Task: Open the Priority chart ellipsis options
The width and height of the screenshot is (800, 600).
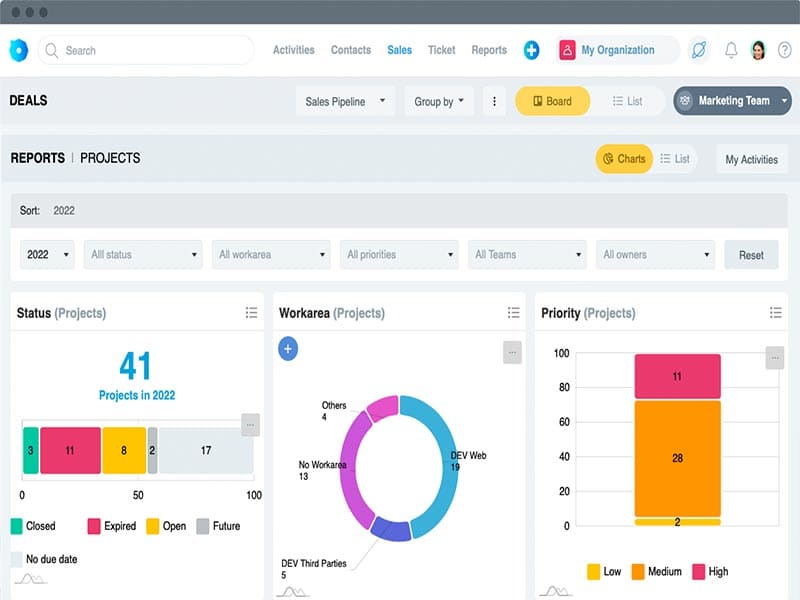Action: 774,358
